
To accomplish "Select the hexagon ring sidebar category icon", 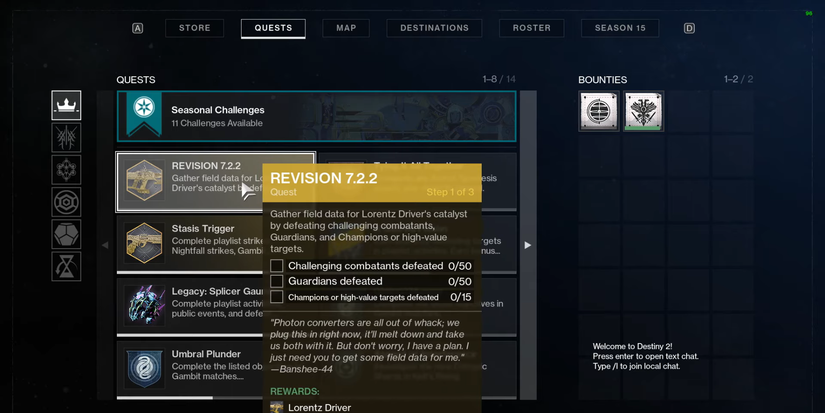I will [x=66, y=202].
